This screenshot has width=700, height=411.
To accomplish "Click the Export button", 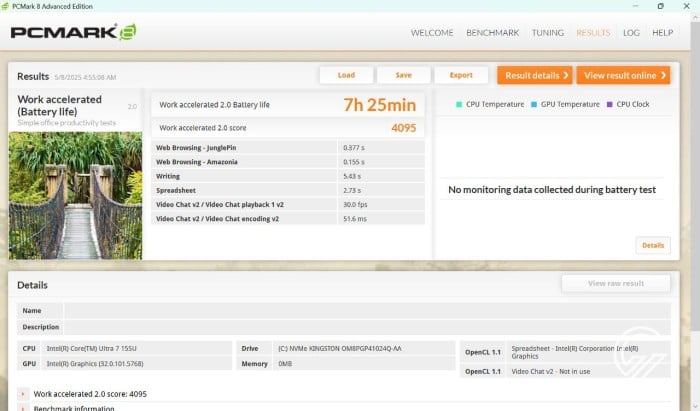I will click(x=461, y=75).
